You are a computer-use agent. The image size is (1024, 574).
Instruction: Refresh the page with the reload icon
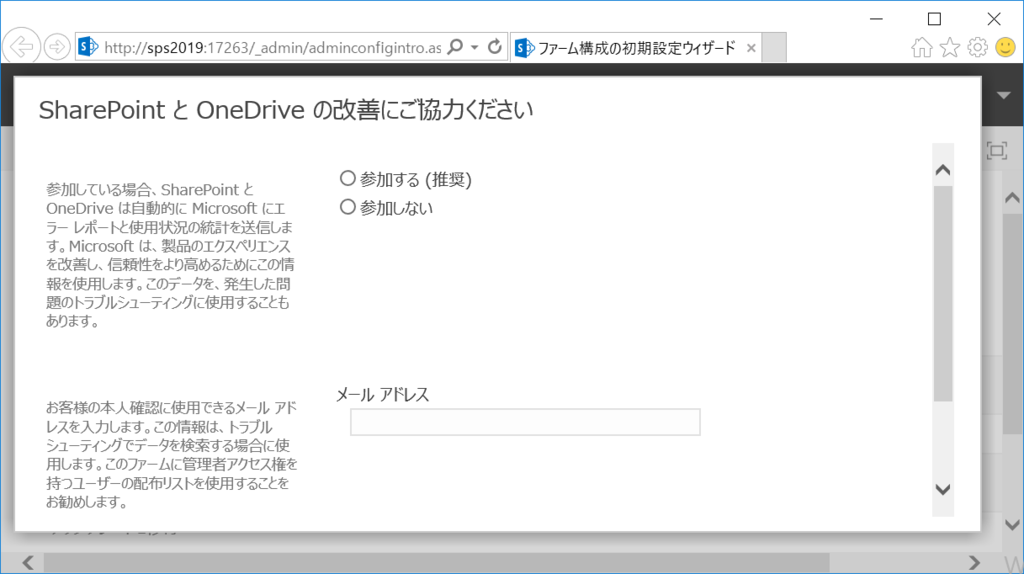tap(495, 46)
